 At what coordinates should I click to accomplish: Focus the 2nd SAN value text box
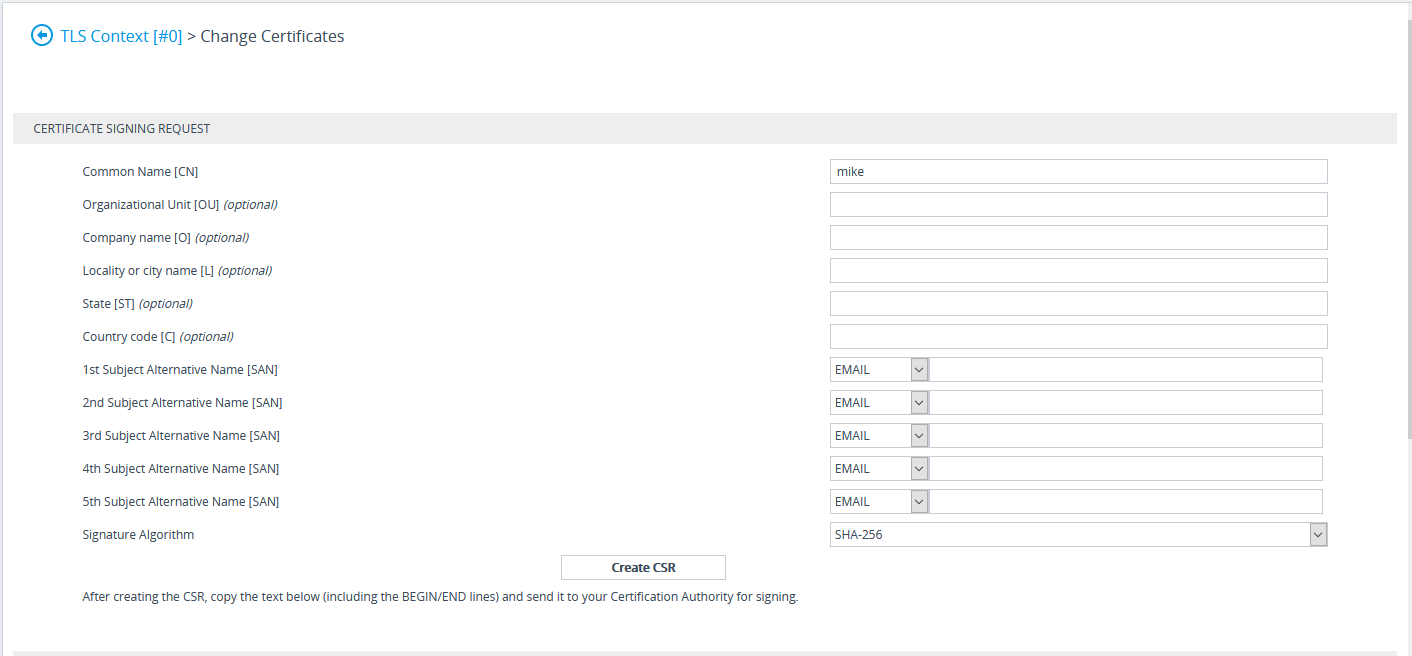tap(1126, 403)
